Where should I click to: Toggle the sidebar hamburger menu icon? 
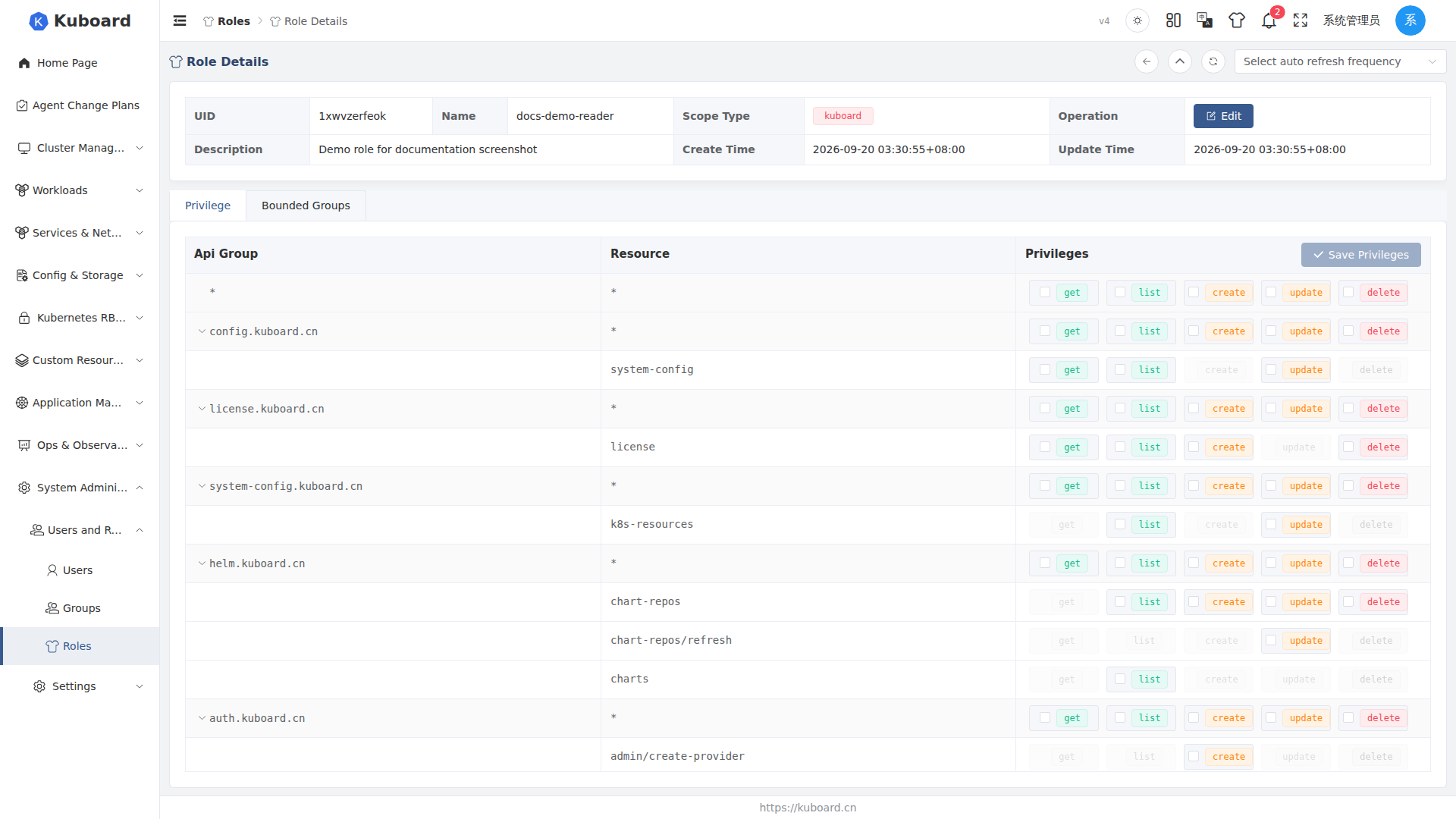pos(180,21)
